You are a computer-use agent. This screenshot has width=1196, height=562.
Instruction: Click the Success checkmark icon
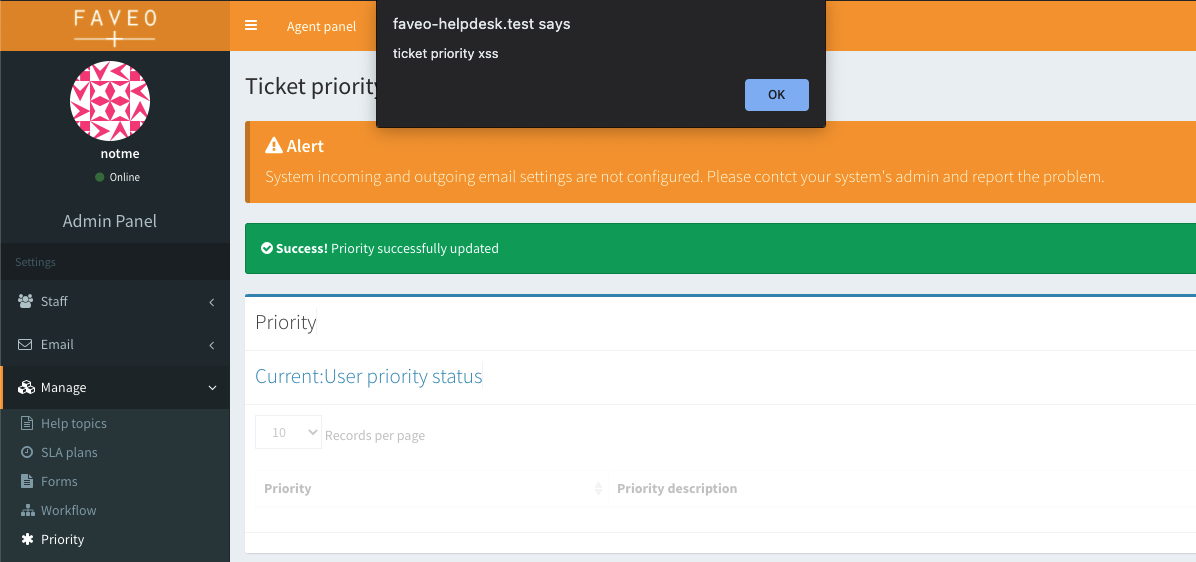pyautogui.click(x=266, y=248)
